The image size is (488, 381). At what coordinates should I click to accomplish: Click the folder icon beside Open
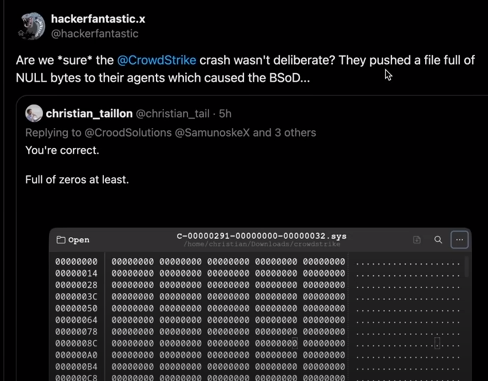pos(61,240)
